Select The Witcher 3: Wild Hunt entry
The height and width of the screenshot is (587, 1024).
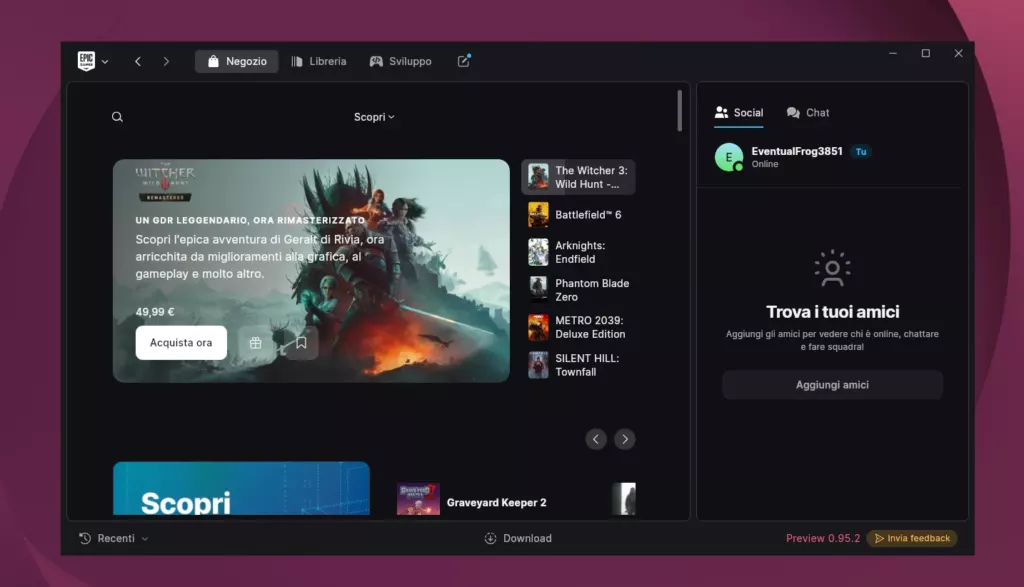point(578,177)
